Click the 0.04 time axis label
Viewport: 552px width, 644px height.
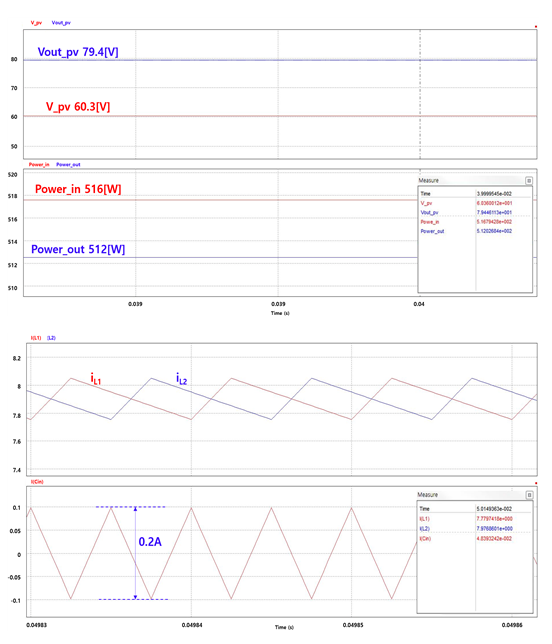(419, 304)
